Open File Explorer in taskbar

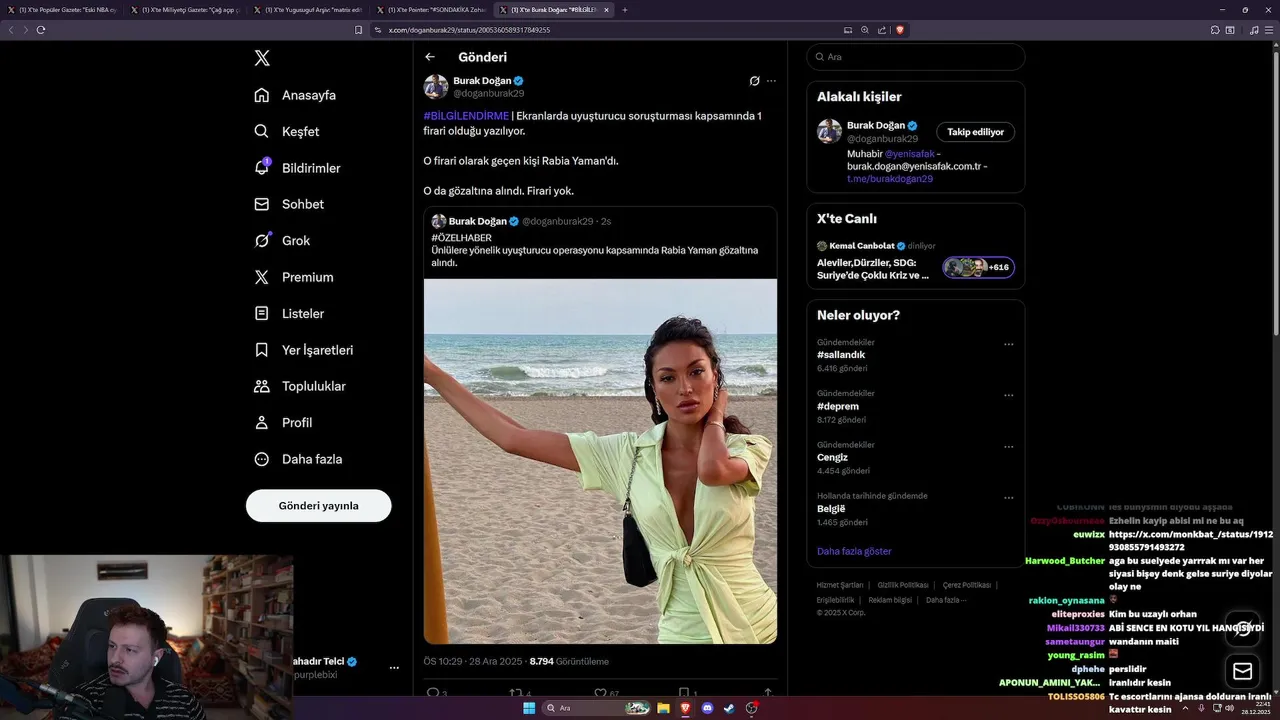coord(663,708)
